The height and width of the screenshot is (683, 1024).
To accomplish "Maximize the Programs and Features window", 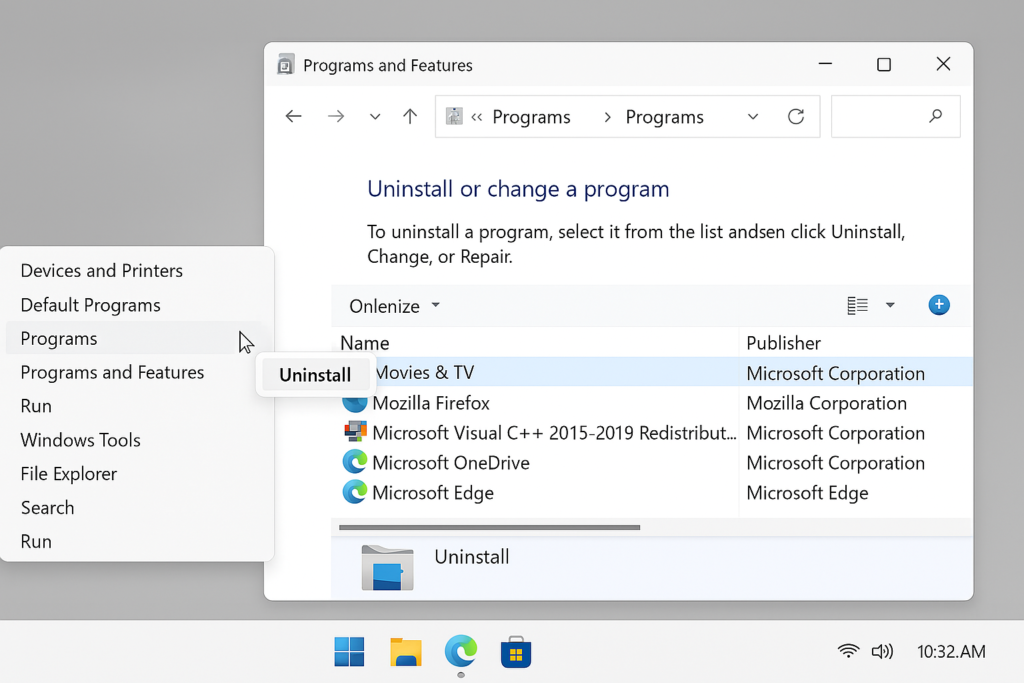I will 884,64.
